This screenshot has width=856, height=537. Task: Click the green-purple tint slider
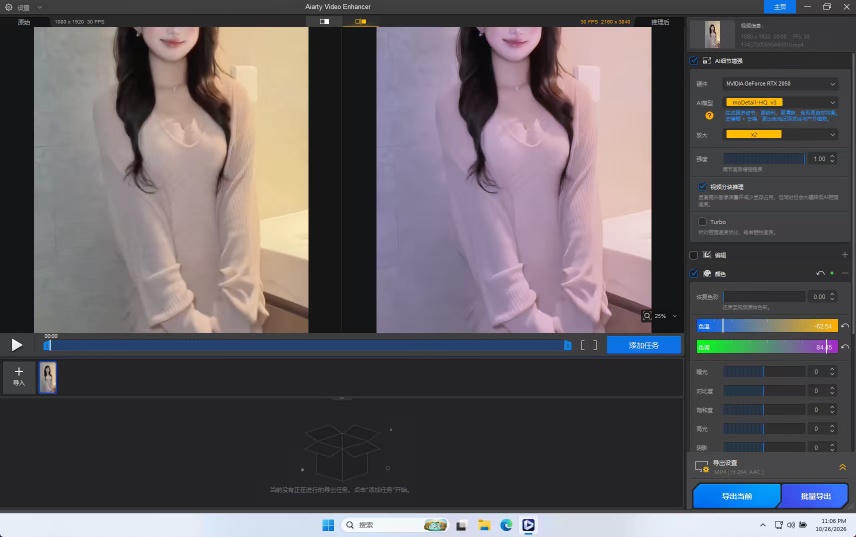tap(767, 347)
